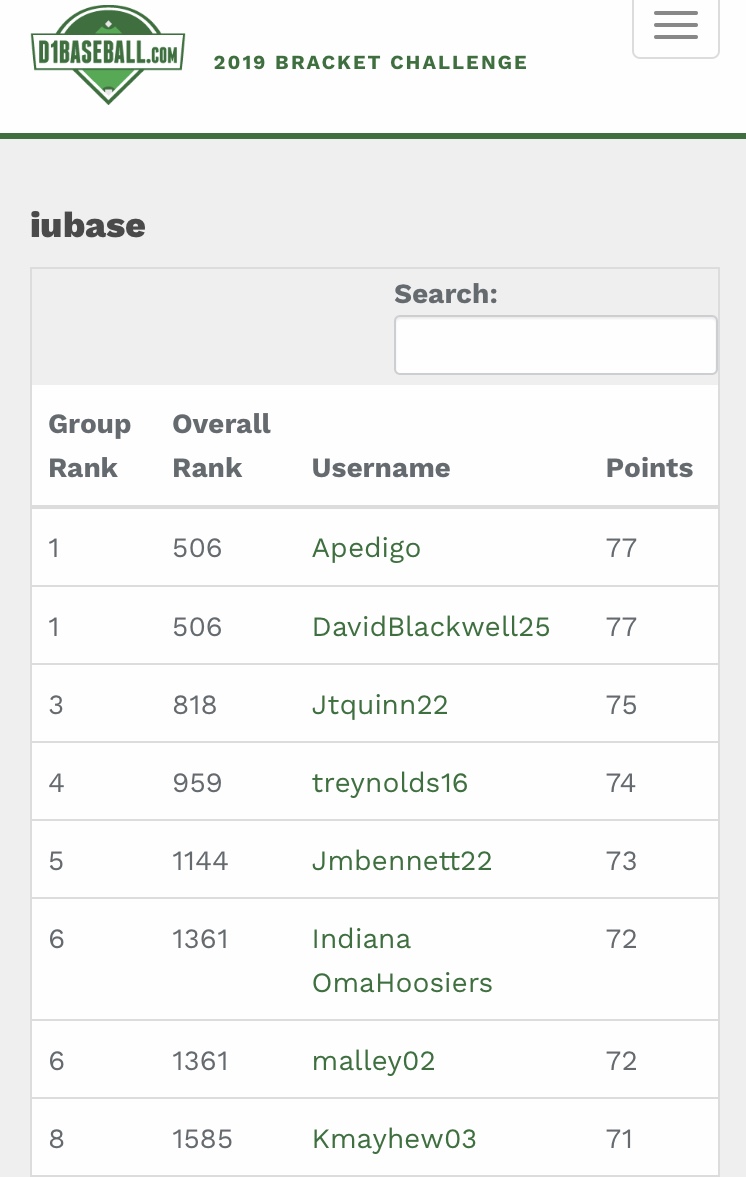The image size is (746, 1177).
Task: Click the Search input field
Action: [555, 344]
